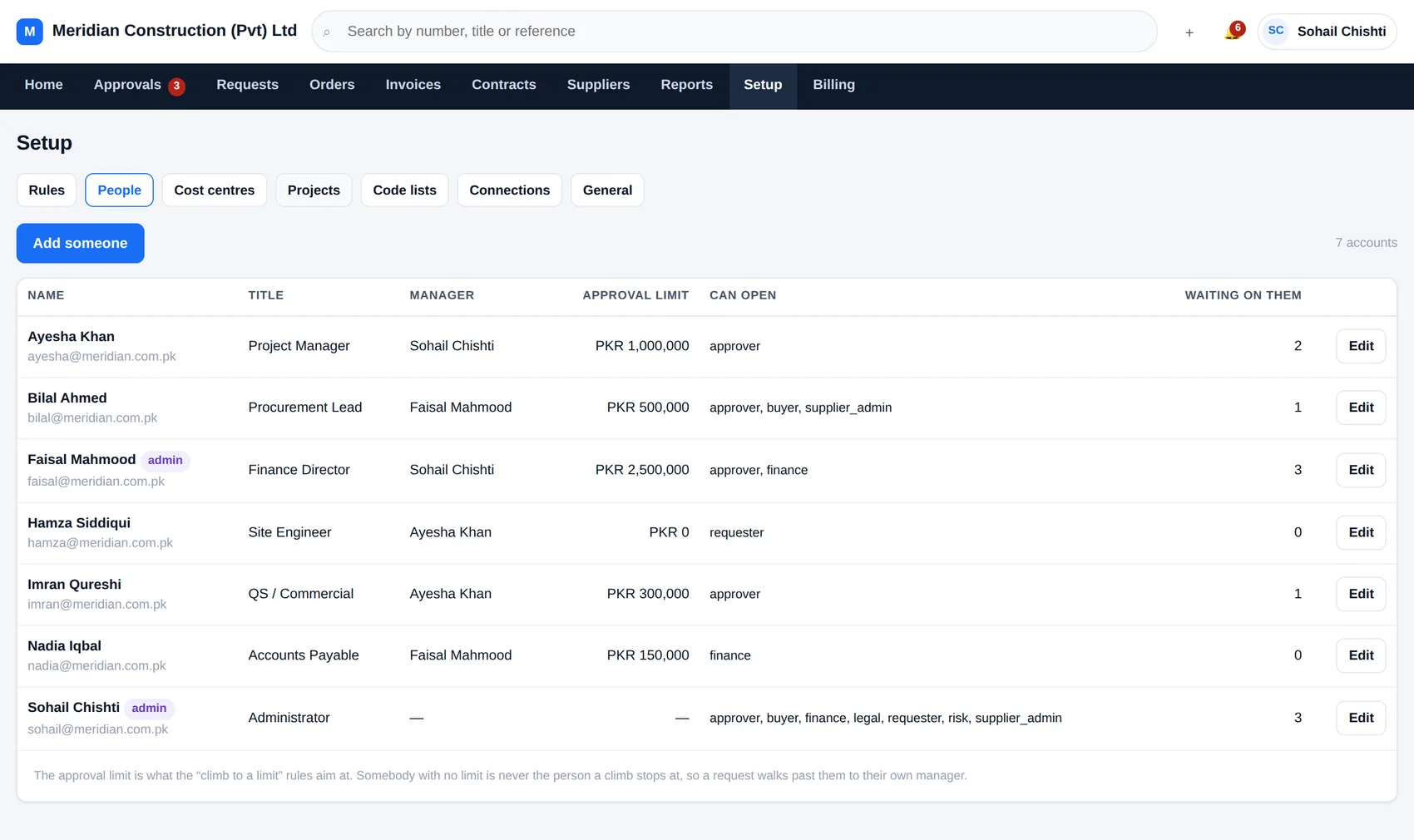Switch to the Connections tab
This screenshot has height=840, width=1414.
[510, 190]
